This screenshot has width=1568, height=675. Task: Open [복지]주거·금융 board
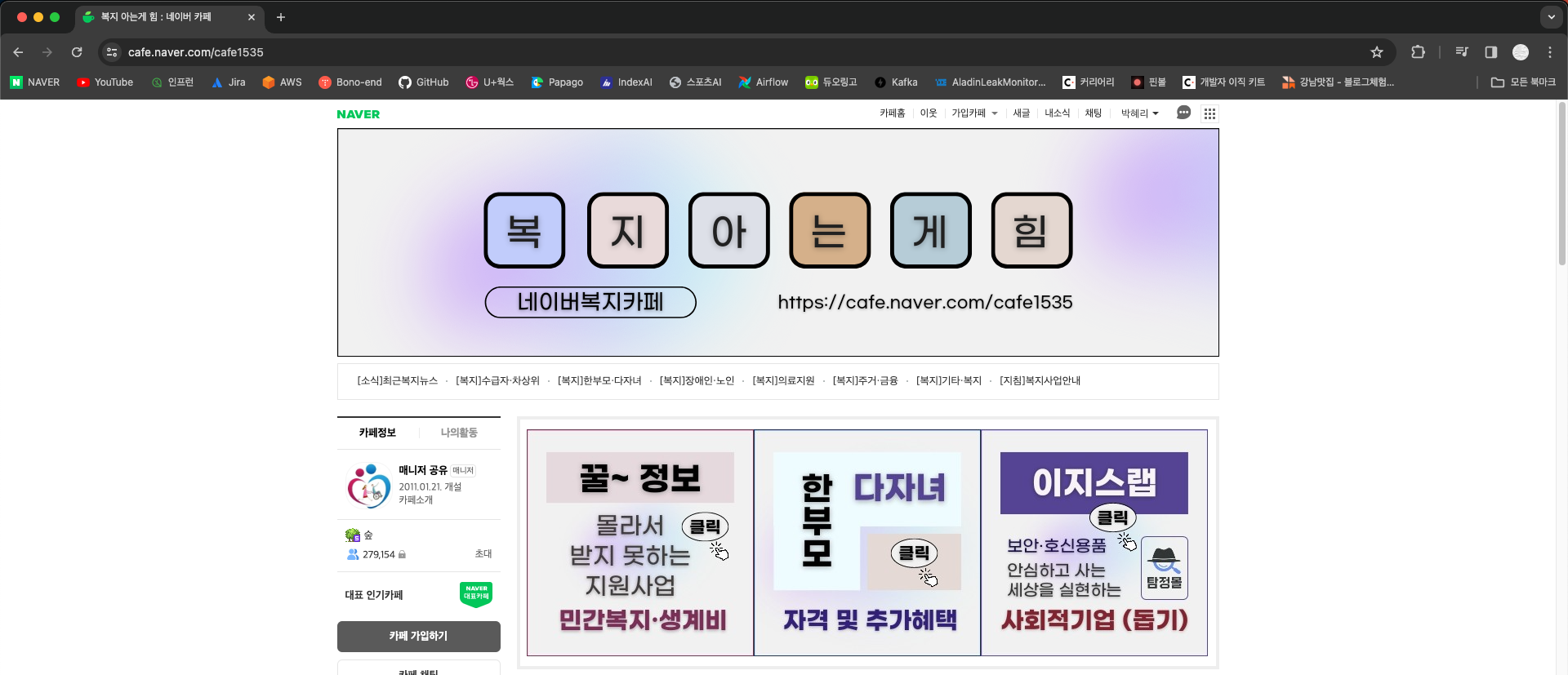click(x=866, y=381)
